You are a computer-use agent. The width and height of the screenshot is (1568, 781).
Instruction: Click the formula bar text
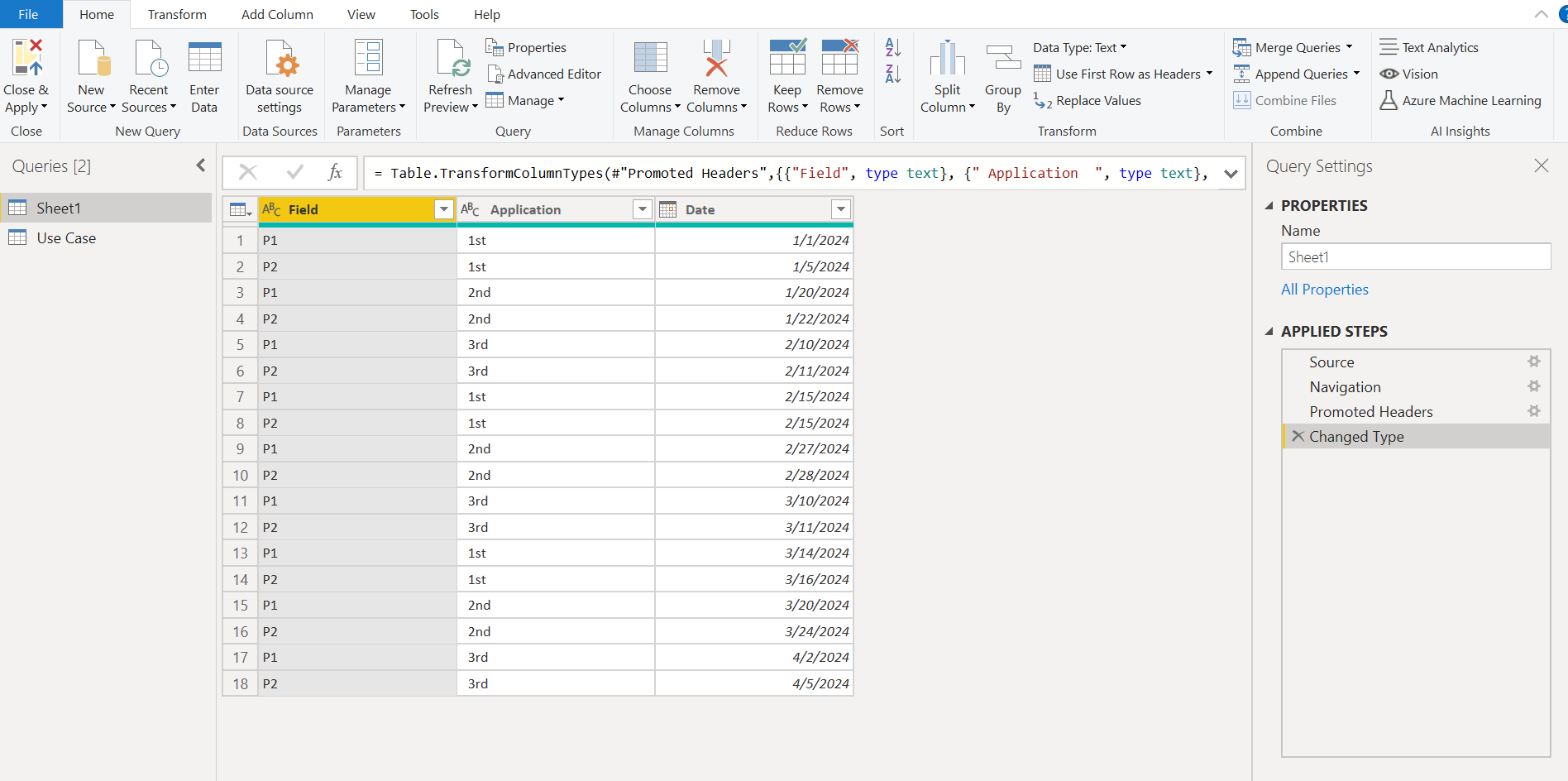[790, 173]
